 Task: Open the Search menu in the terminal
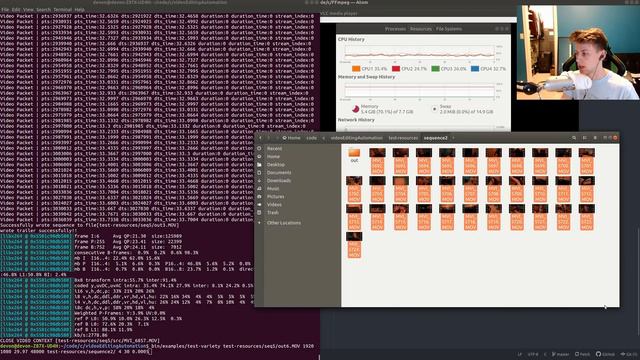point(44,9)
